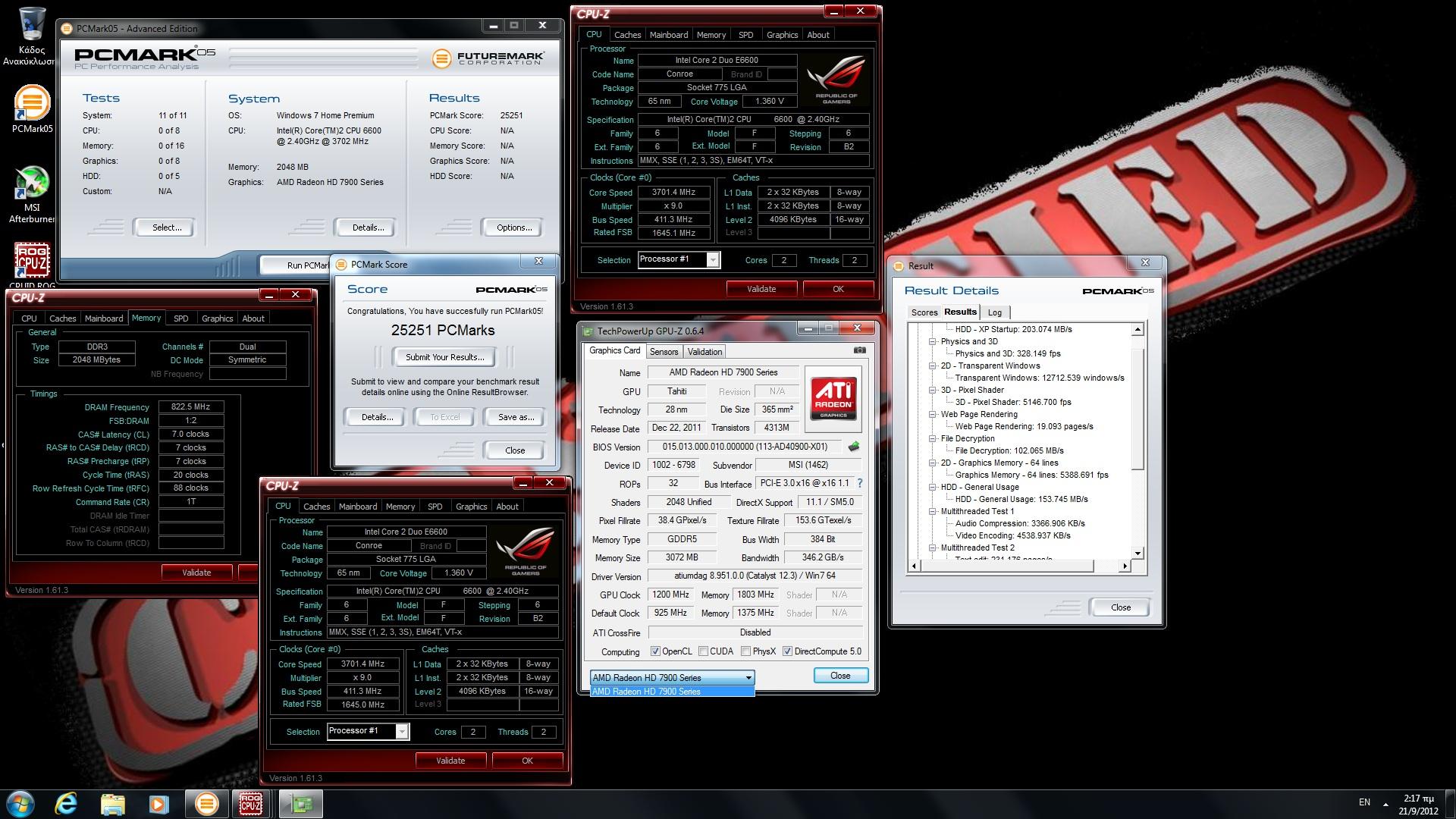Click the Result Details scroll right arrow
Image resolution: width=1456 pixels, height=819 pixels.
click(1125, 566)
